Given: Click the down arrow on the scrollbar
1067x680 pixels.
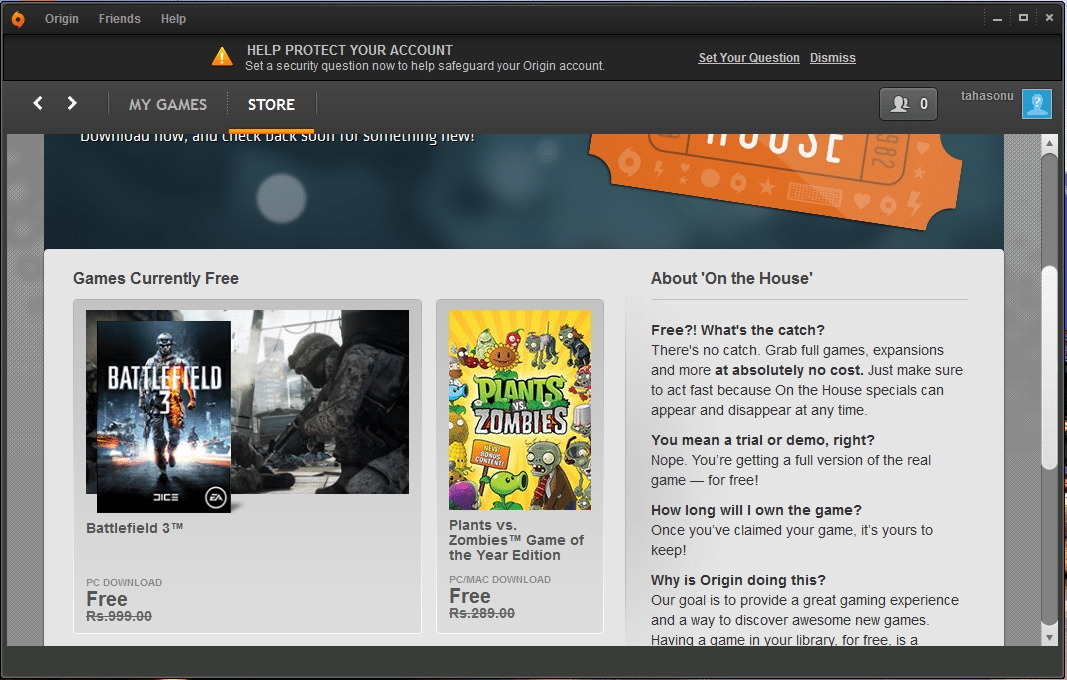Looking at the screenshot, I should (x=1050, y=636).
